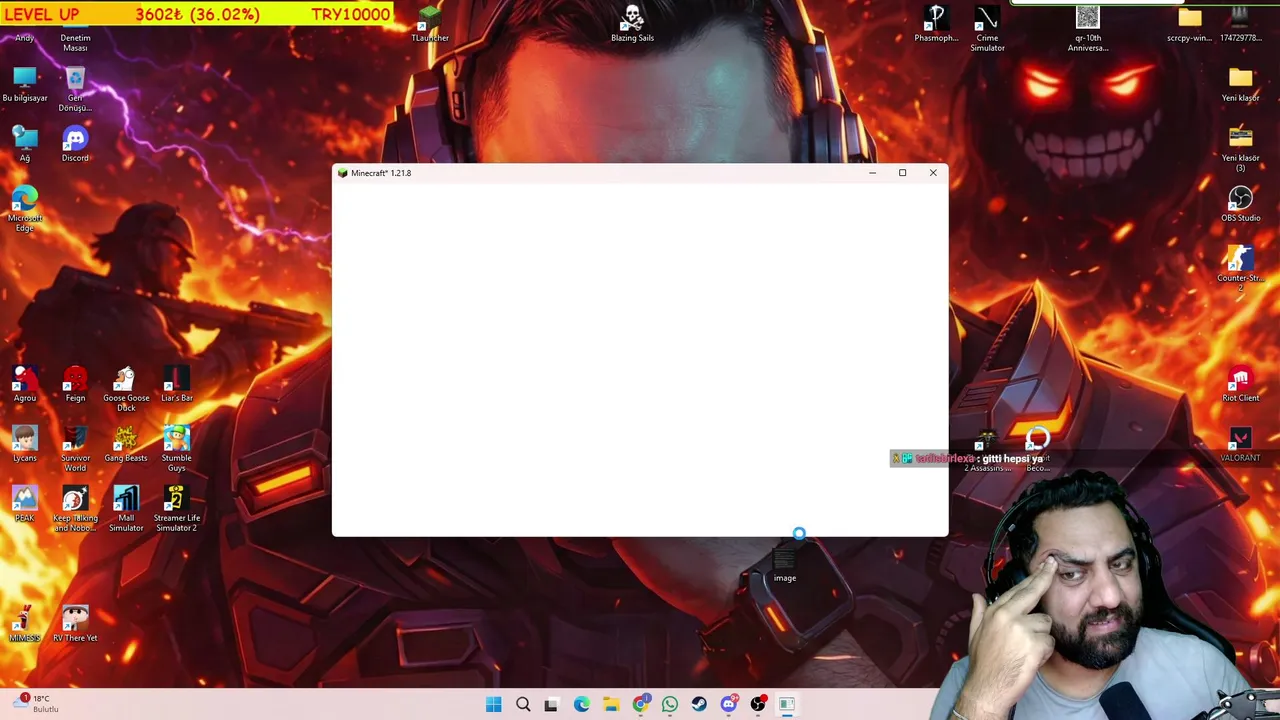Open the Bu bilgisayar desktop icon

click(25, 84)
